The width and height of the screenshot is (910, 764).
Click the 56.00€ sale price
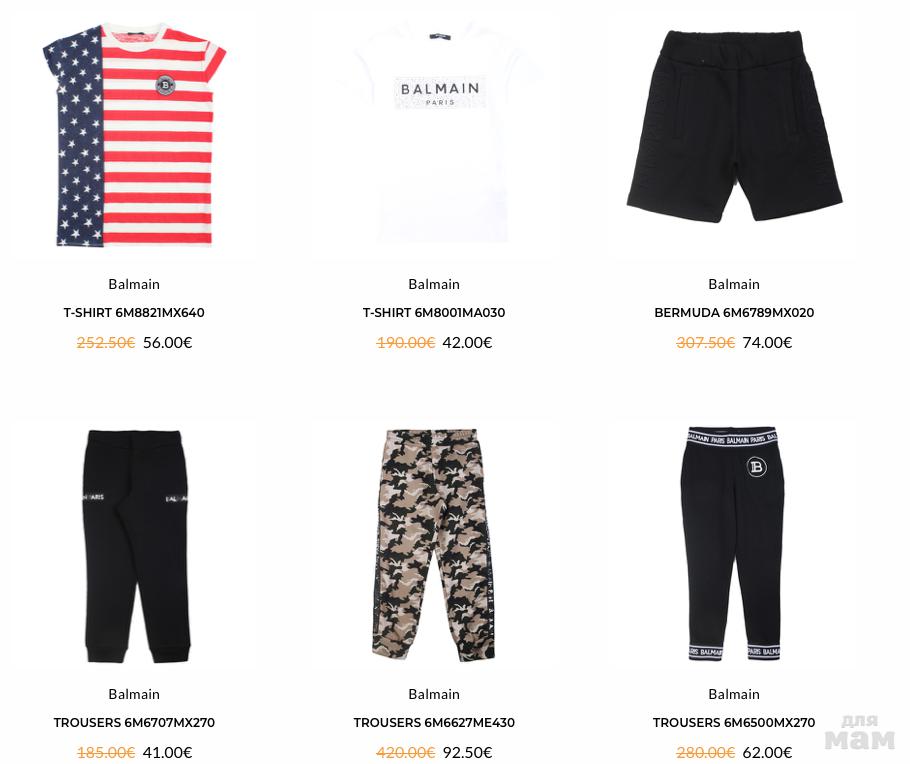coord(168,343)
